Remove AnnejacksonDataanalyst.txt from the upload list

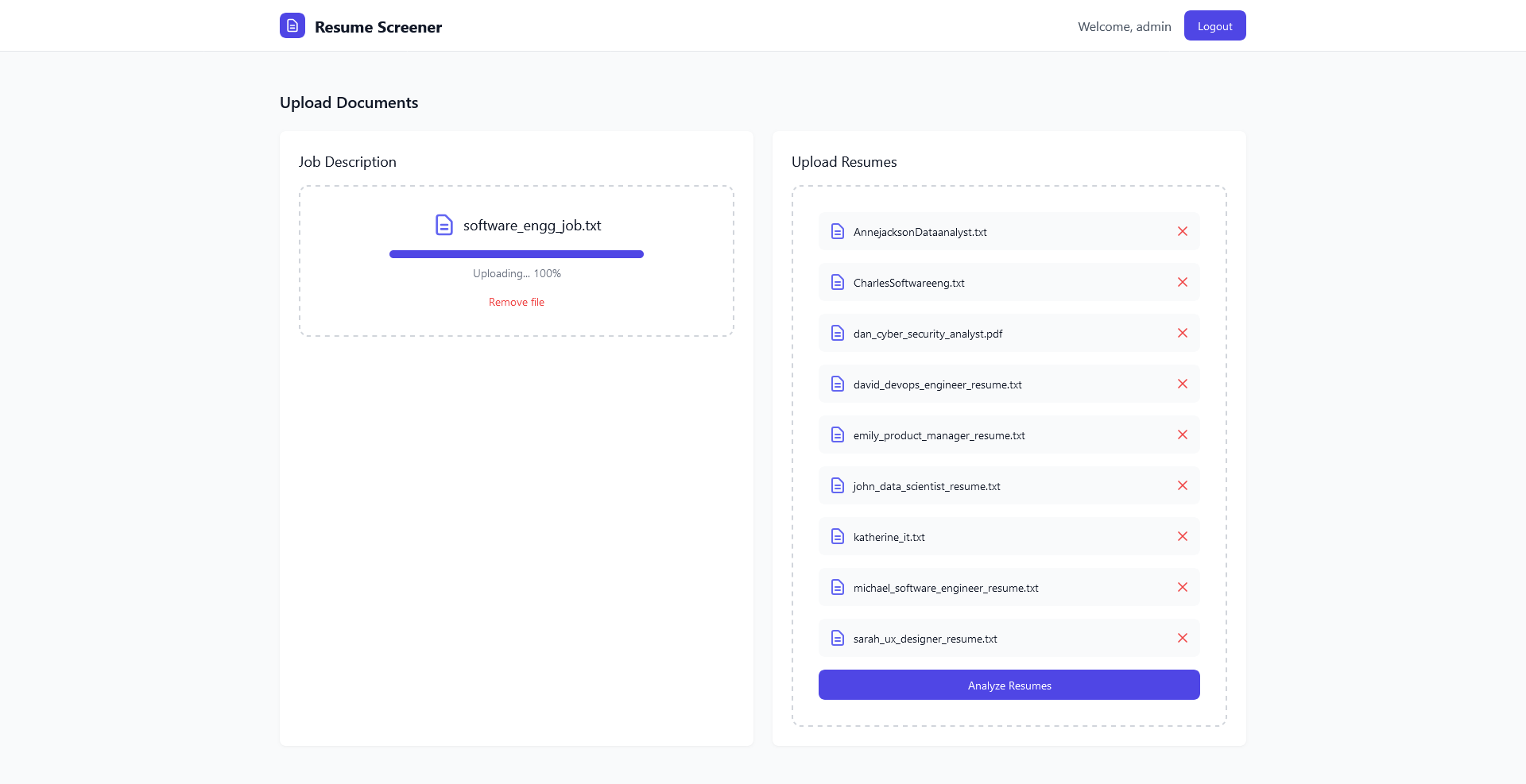[1183, 231]
